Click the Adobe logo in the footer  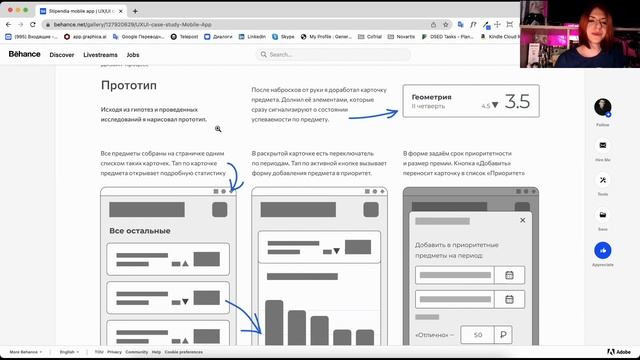coord(619,352)
